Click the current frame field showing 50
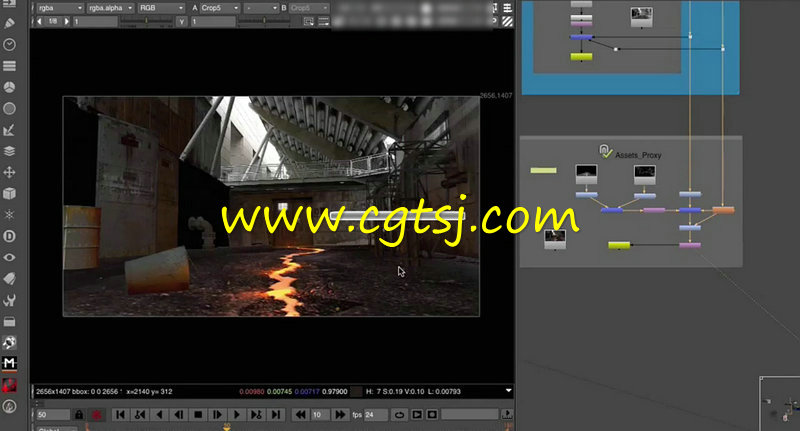800x431 pixels. 53,415
